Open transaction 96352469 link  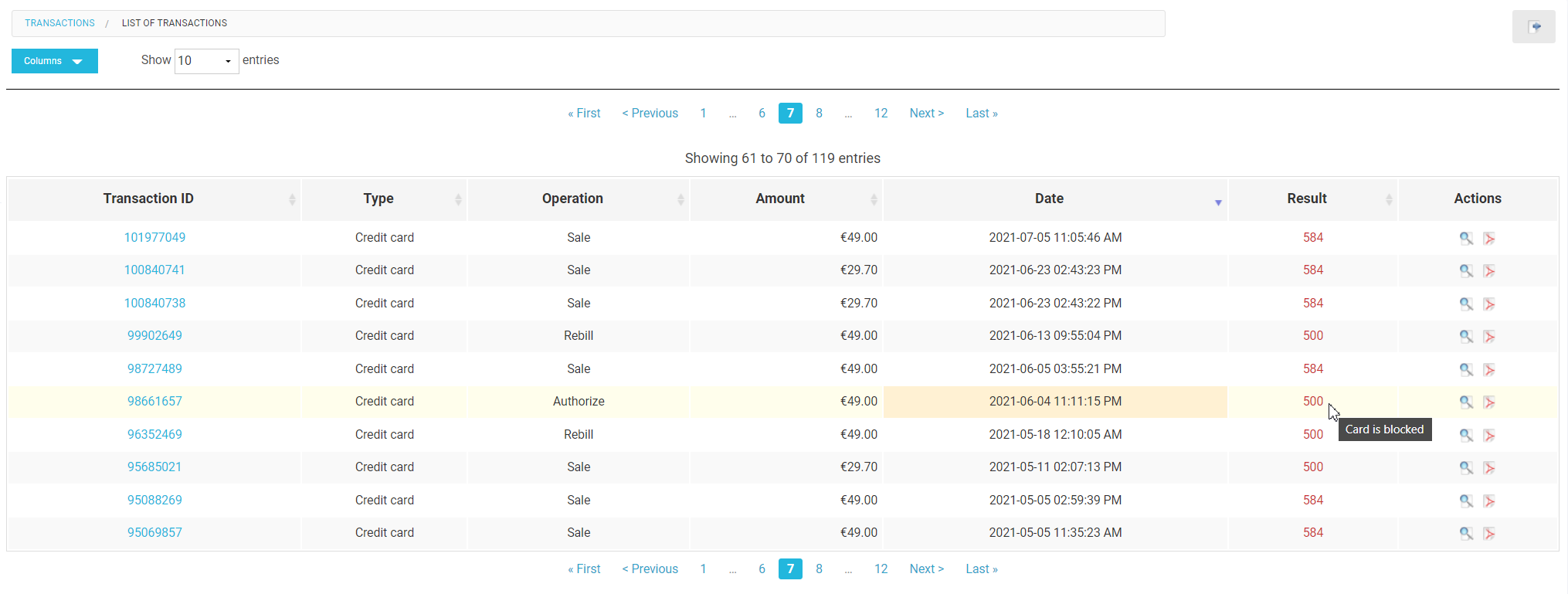click(154, 434)
